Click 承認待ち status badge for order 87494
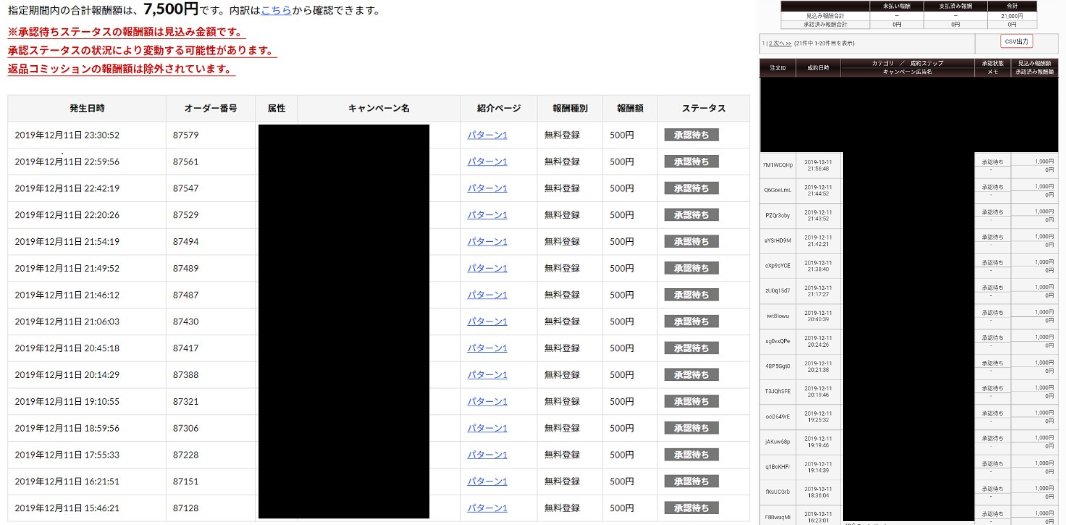 pyautogui.click(x=691, y=241)
